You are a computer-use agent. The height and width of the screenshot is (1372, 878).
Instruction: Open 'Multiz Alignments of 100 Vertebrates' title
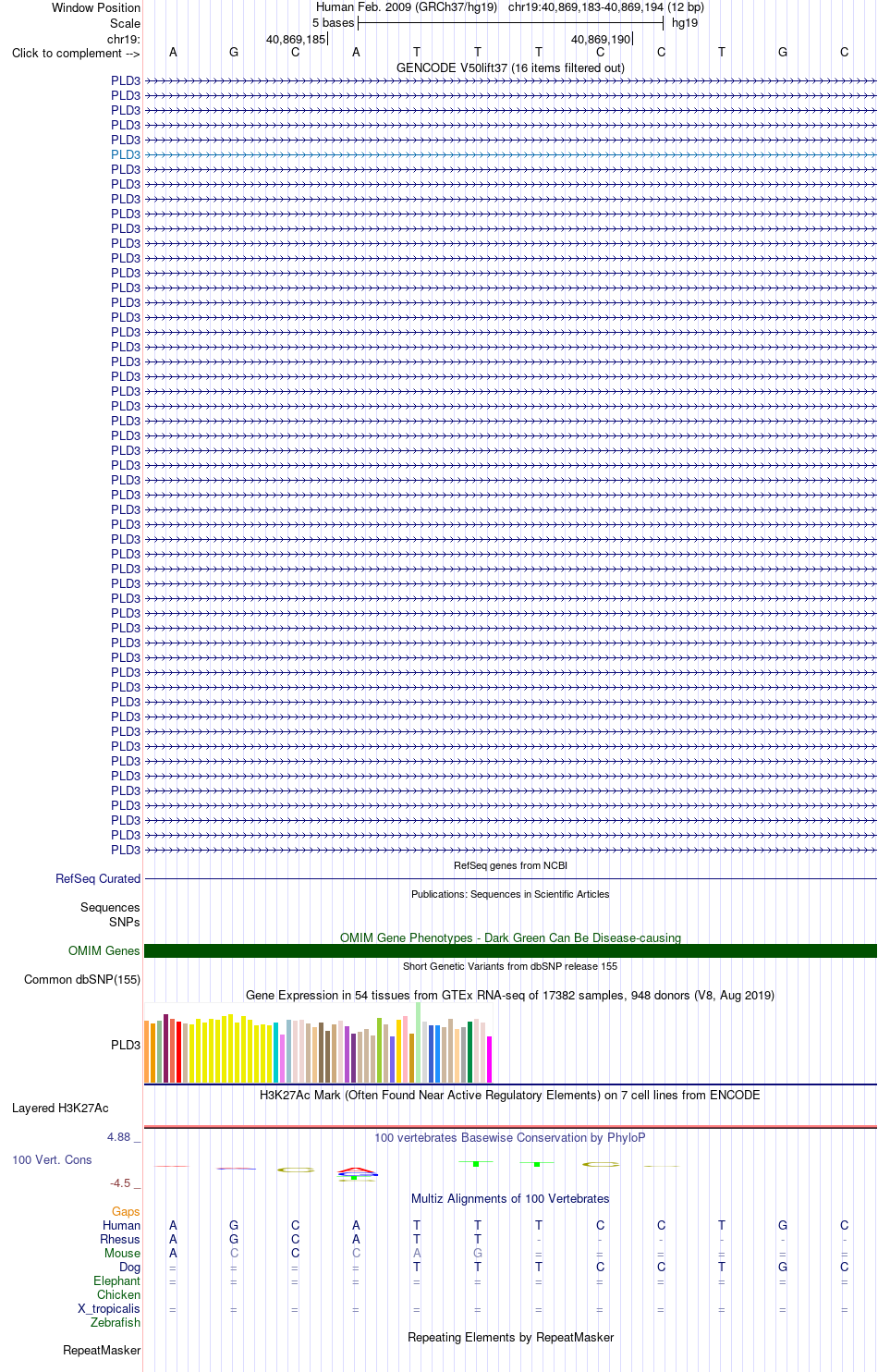pos(510,1199)
